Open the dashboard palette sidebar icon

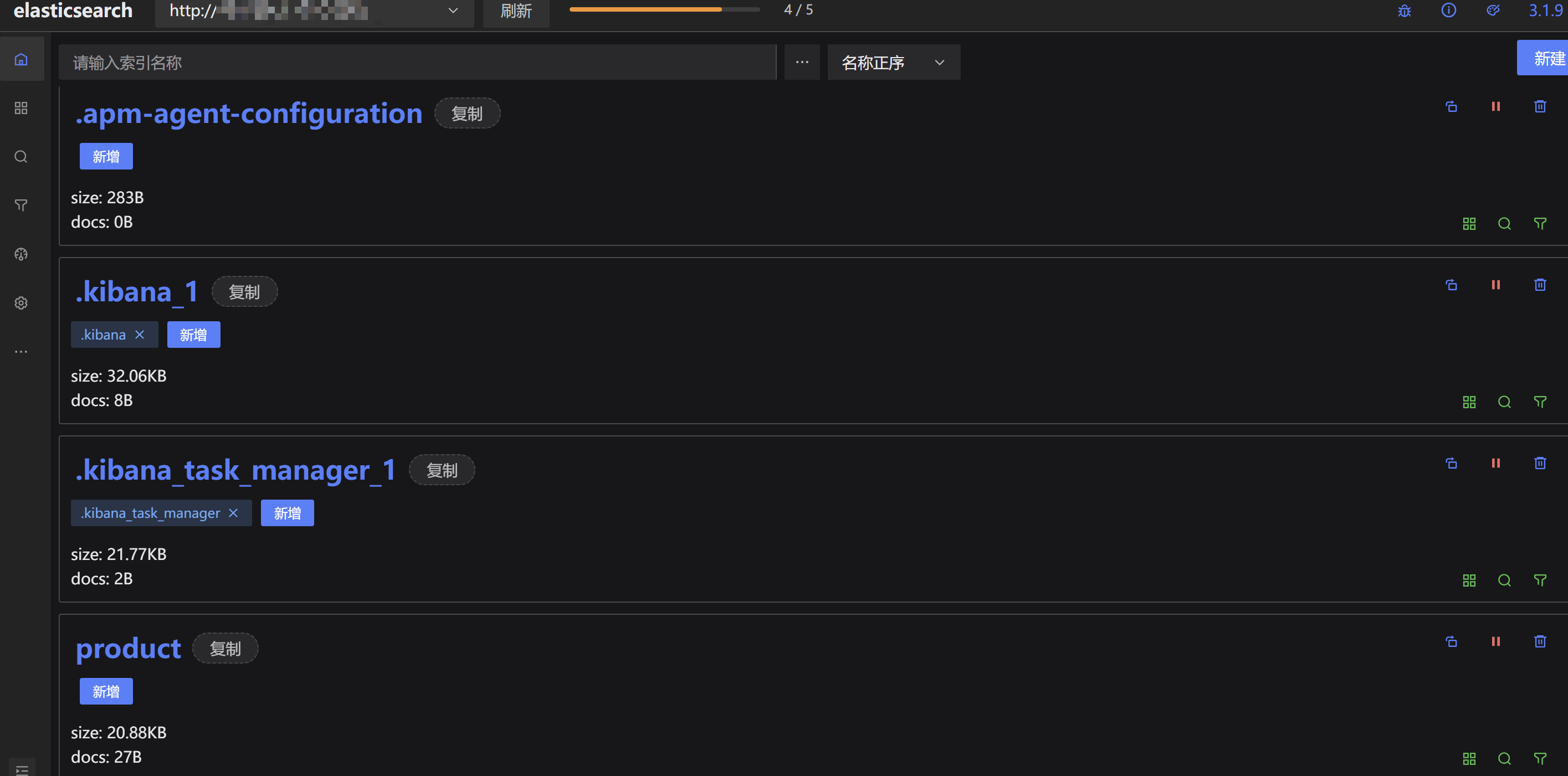pyautogui.click(x=21, y=254)
